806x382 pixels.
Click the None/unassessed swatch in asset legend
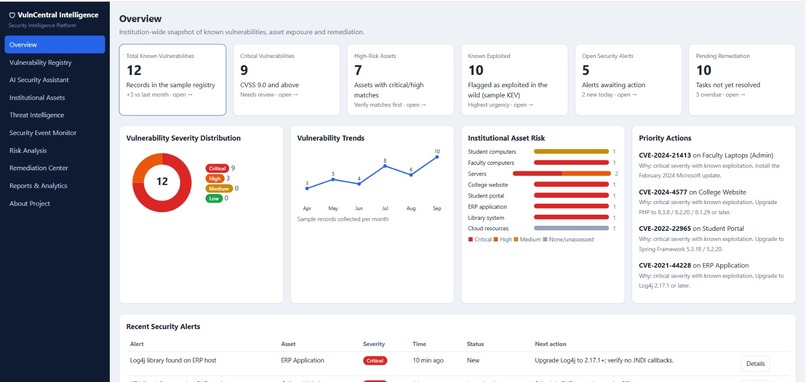546,240
